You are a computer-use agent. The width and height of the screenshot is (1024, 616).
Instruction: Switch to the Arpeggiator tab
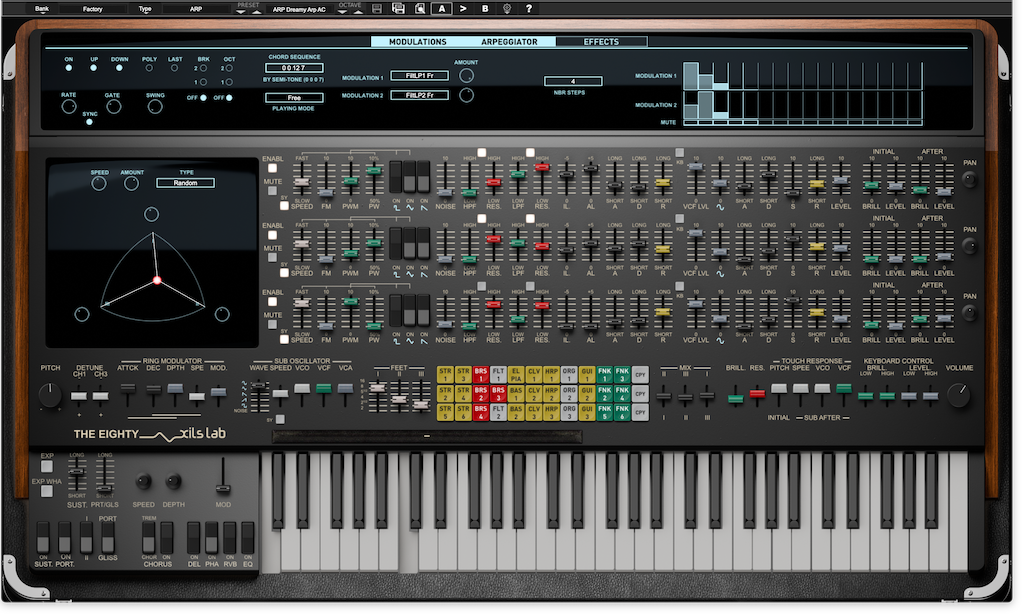[509, 42]
